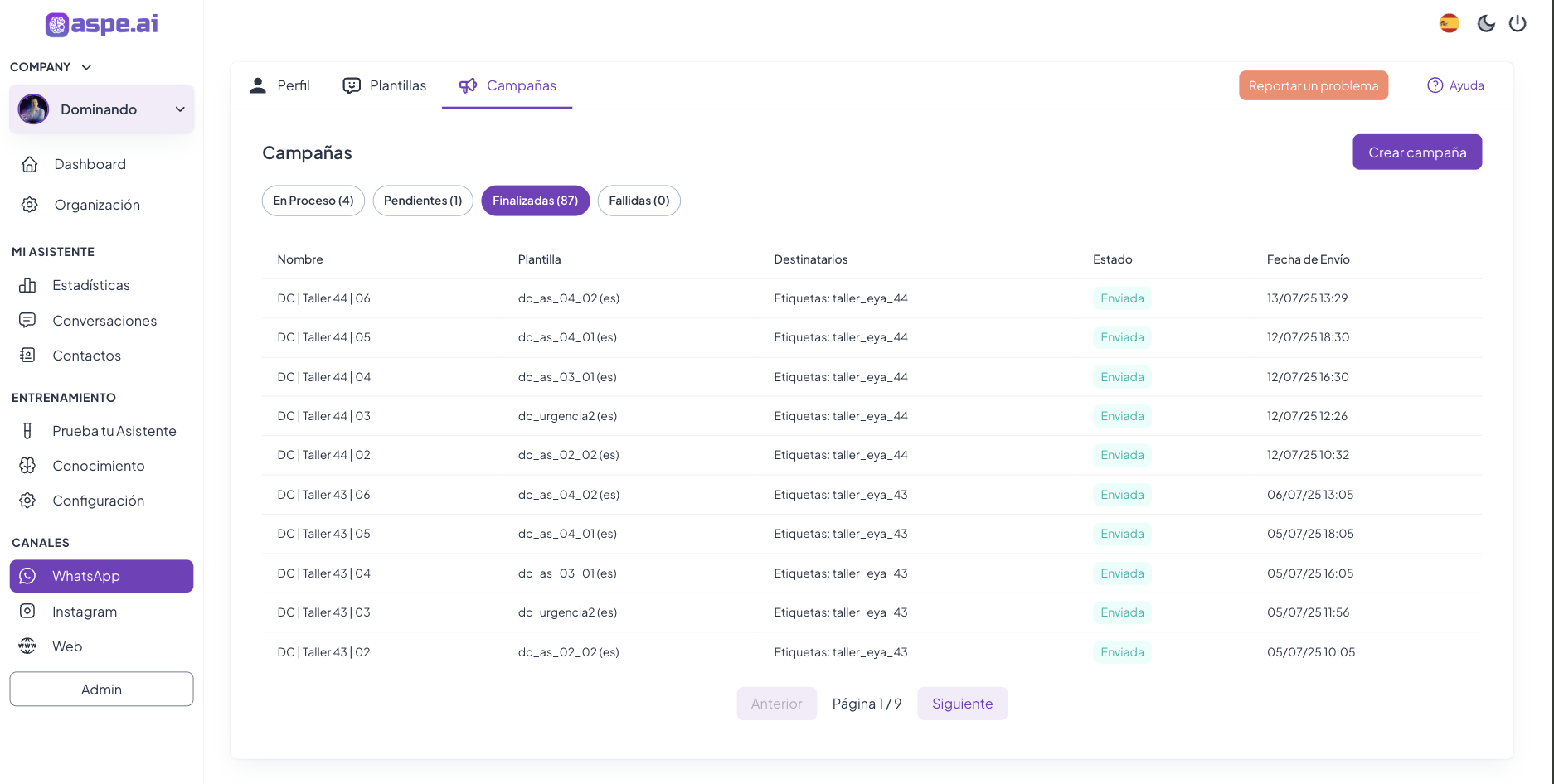Select the Conocimiento brain icon
This screenshot has width=1554, height=784.
point(27,466)
